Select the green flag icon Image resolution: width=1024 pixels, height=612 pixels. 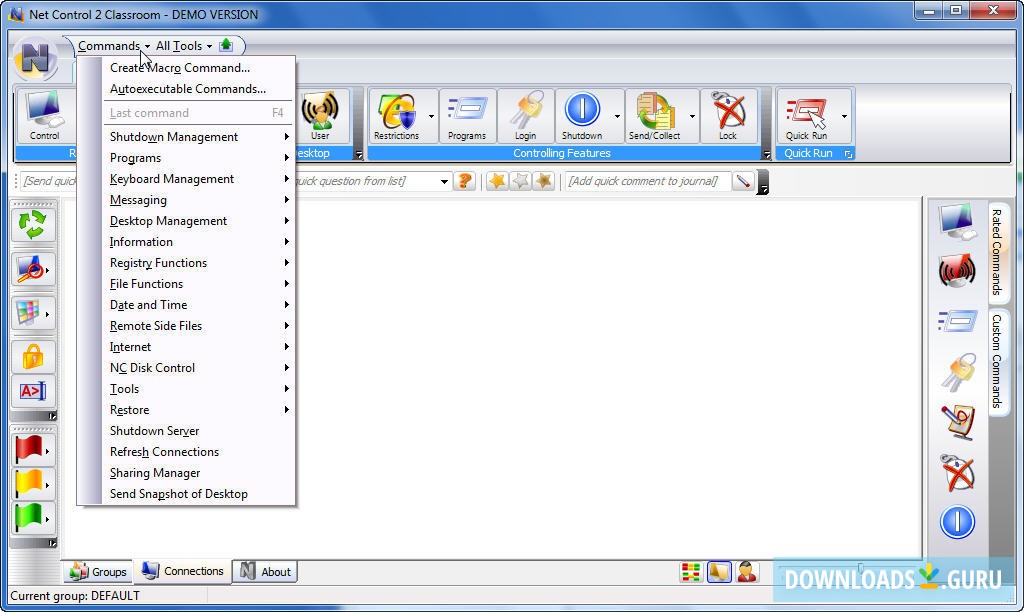[x=29, y=517]
